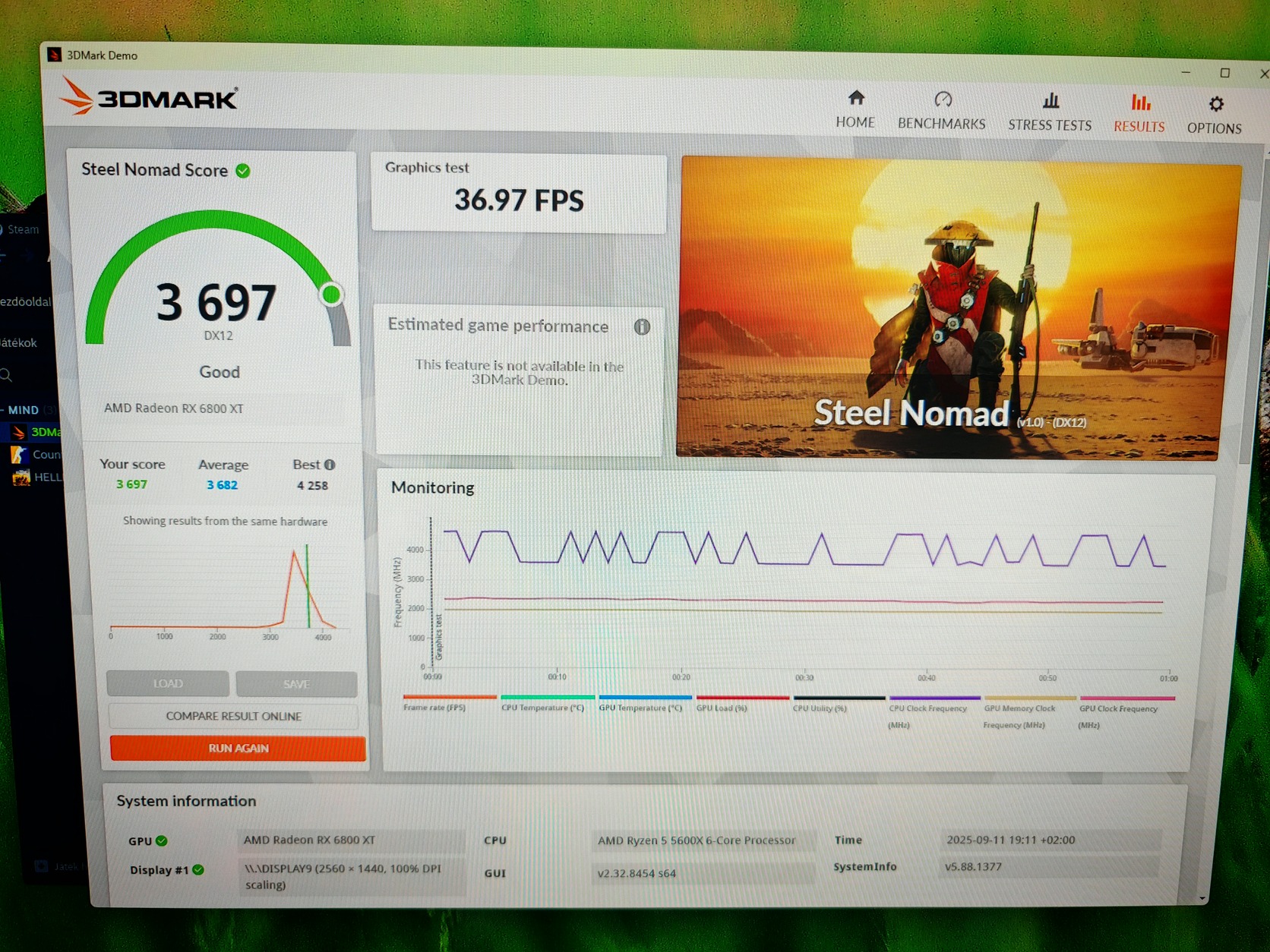
Task: Open the STRESS TESTS section
Action: click(1050, 112)
